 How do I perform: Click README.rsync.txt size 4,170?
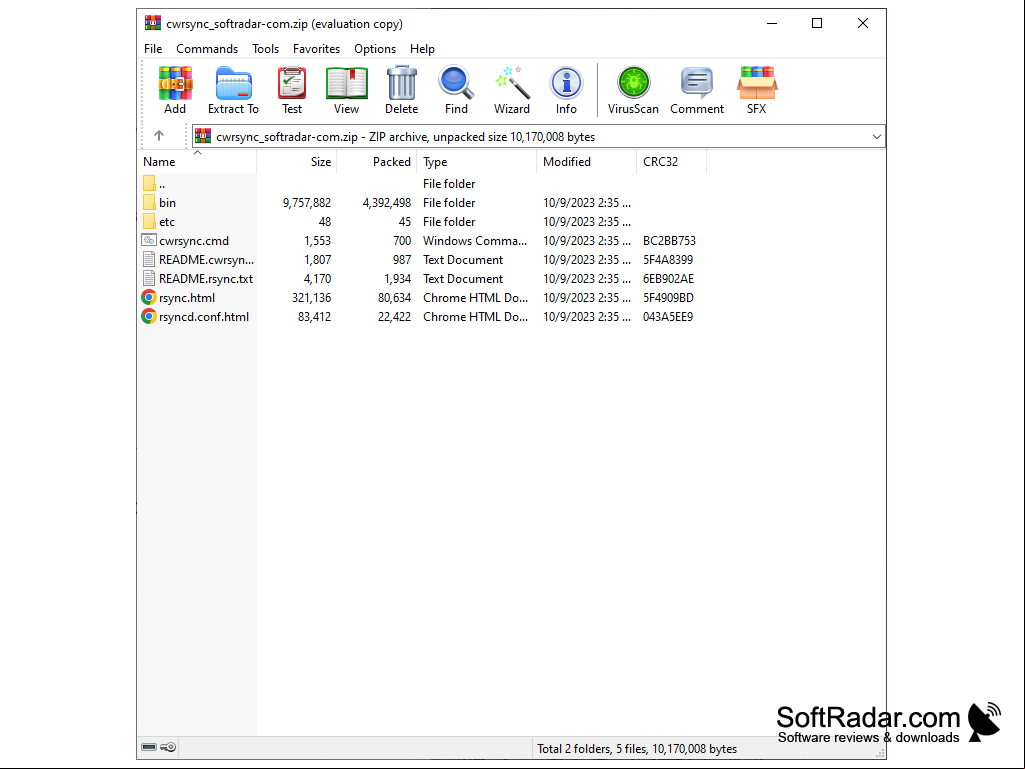(318, 279)
